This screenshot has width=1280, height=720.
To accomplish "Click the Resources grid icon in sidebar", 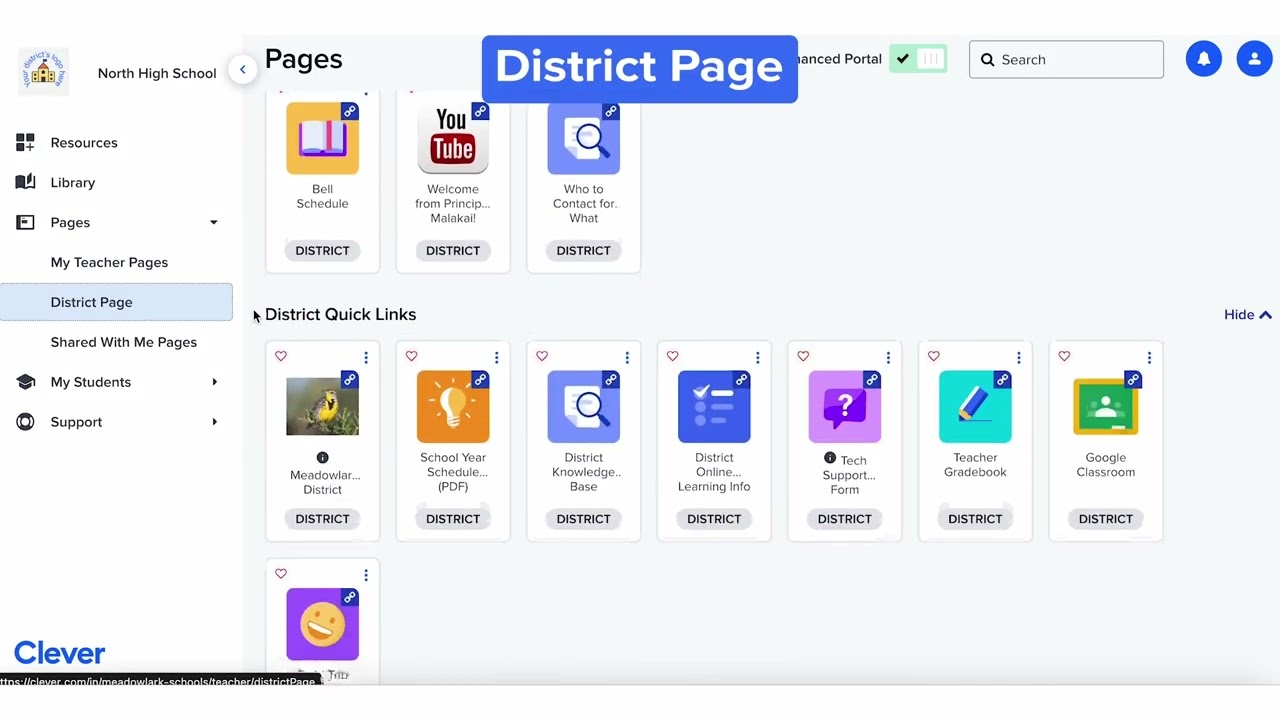I will tap(25, 142).
